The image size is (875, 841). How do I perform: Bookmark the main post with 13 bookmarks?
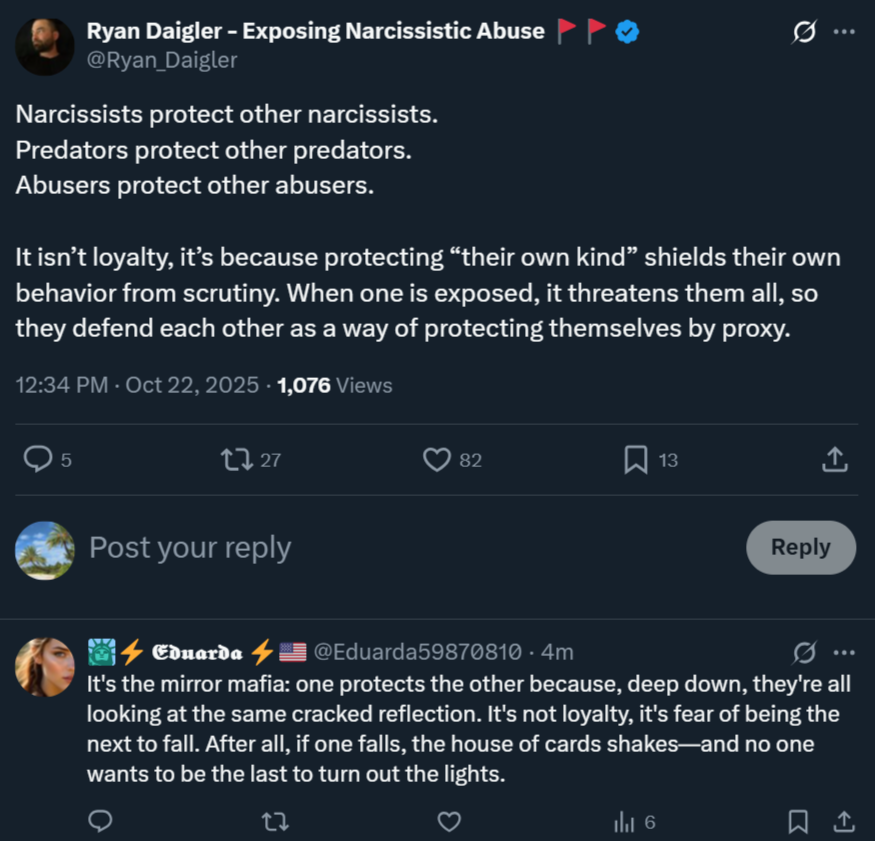click(x=636, y=459)
